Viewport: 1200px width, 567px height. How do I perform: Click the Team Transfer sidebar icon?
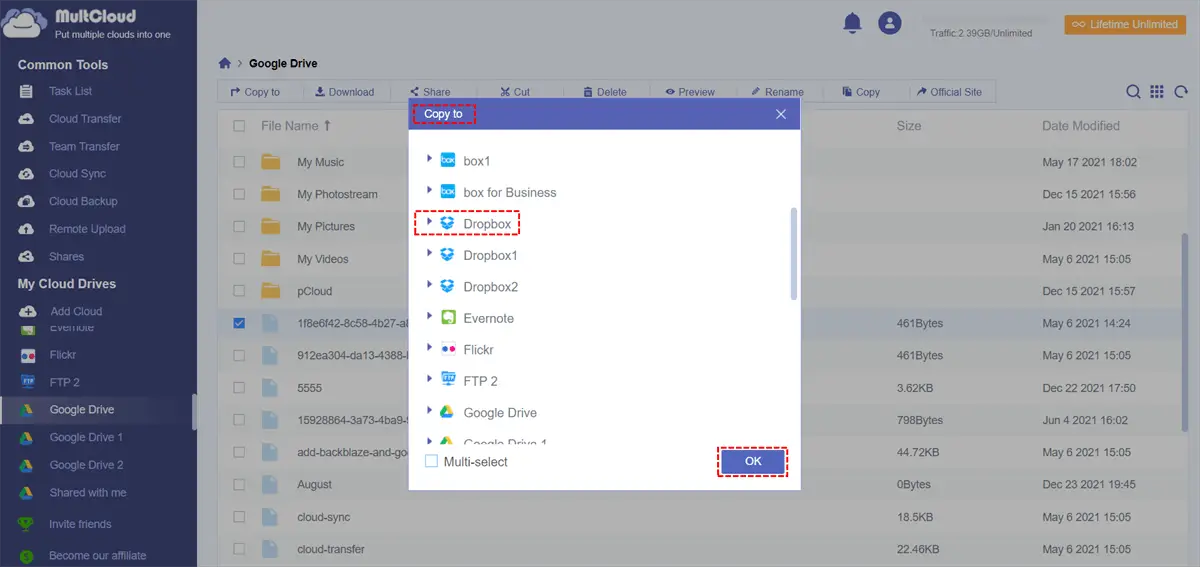[x=28, y=146]
